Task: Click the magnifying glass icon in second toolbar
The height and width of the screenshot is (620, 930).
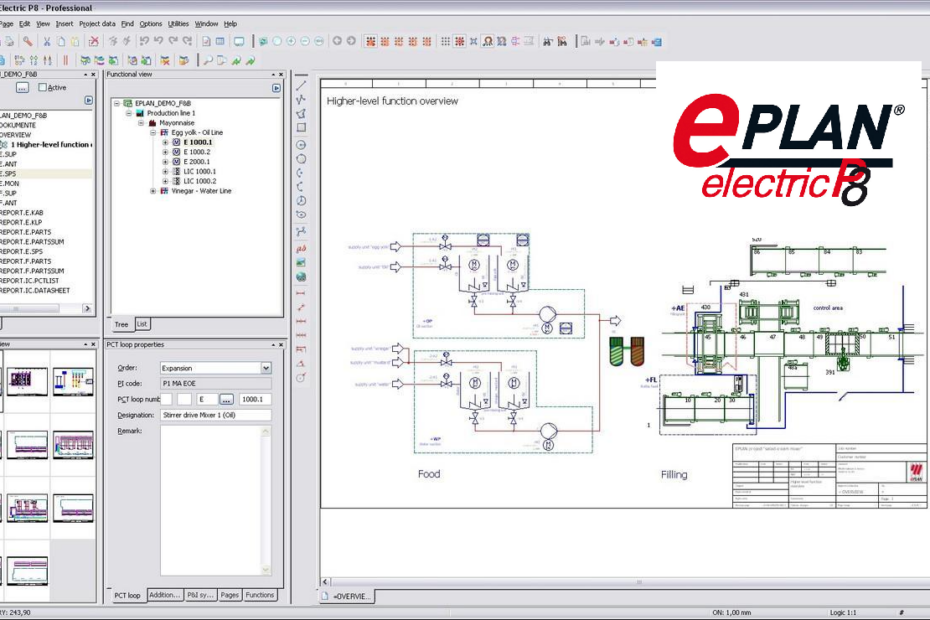Action: tap(208, 61)
